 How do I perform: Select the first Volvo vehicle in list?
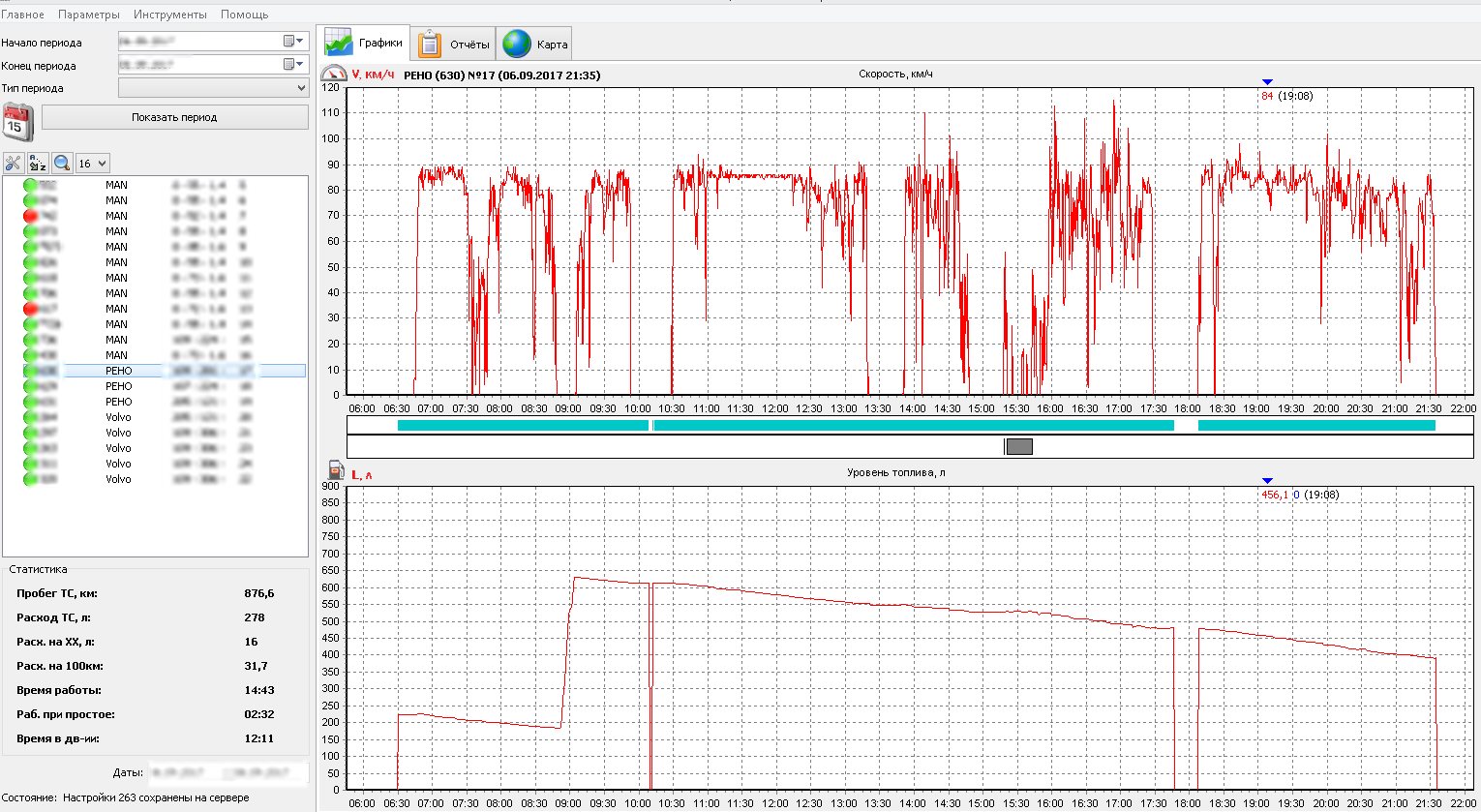pyautogui.click(x=118, y=417)
